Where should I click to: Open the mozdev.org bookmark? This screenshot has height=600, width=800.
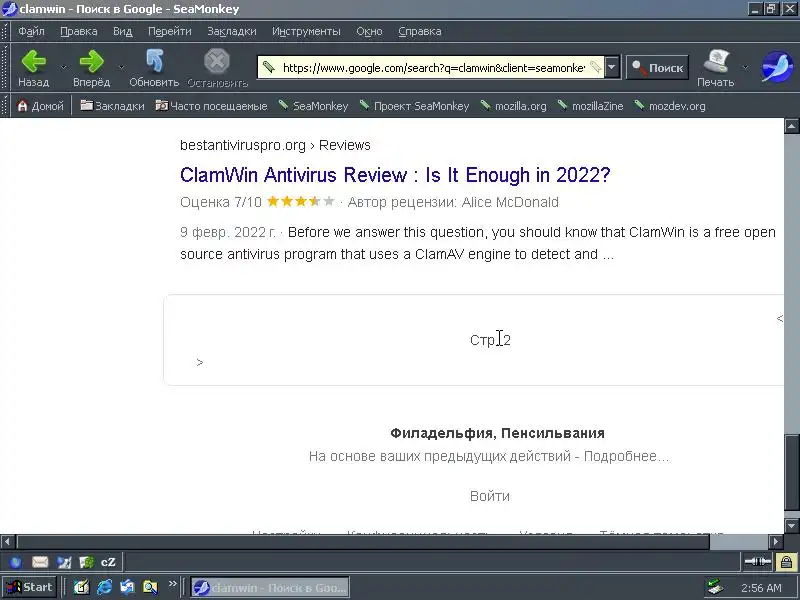click(670, 106)
